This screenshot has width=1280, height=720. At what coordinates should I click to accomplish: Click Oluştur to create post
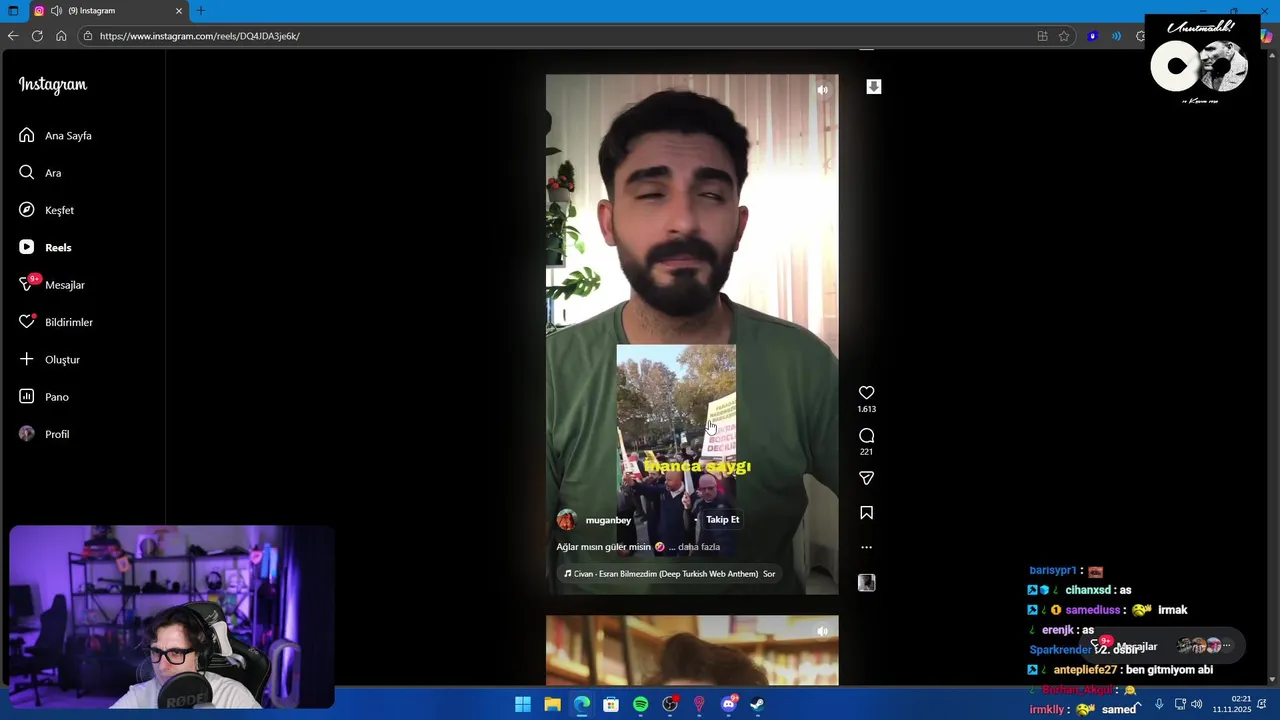[x=49, y=359]
